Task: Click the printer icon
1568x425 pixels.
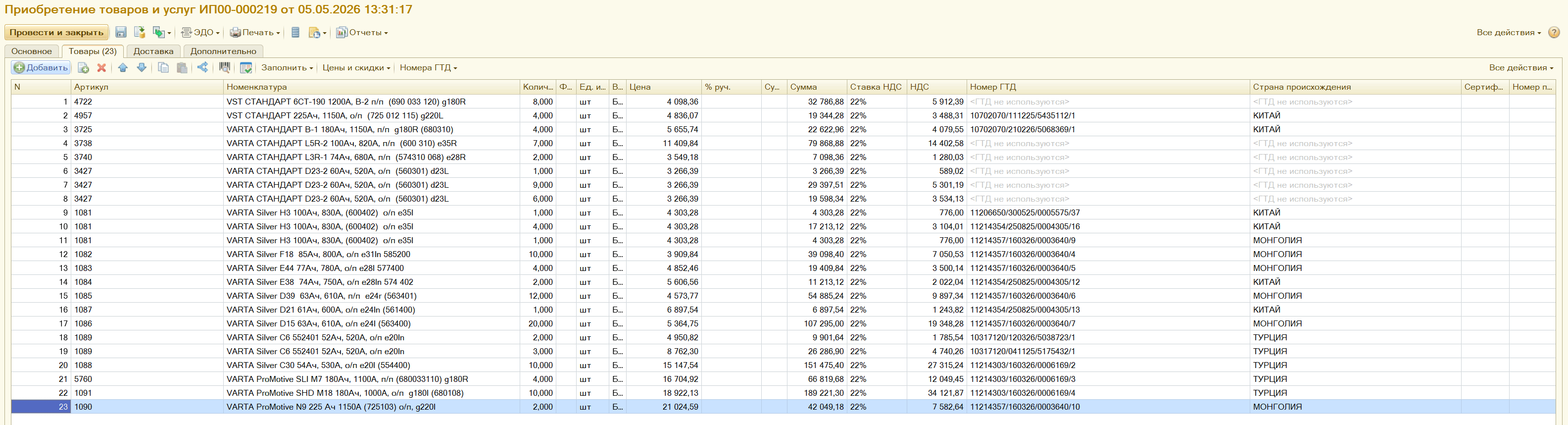Action: point(235,32)
